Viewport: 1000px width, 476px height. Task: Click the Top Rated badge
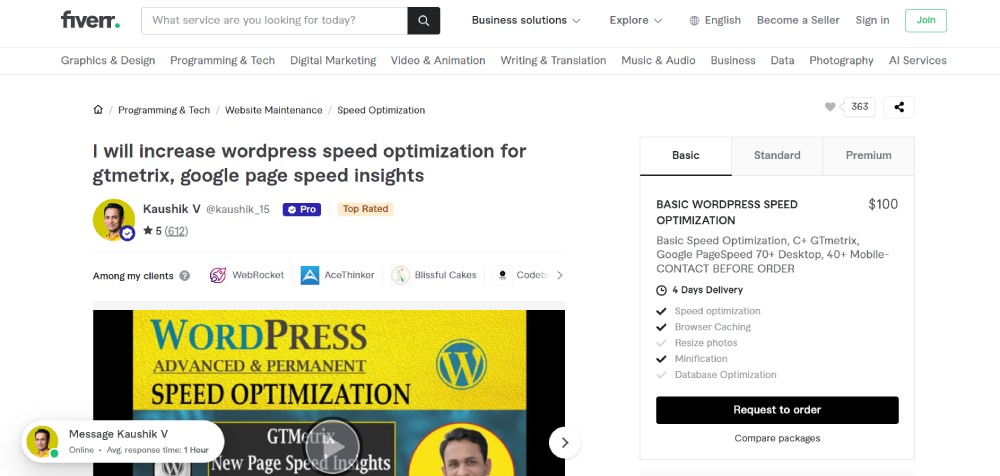365,209
